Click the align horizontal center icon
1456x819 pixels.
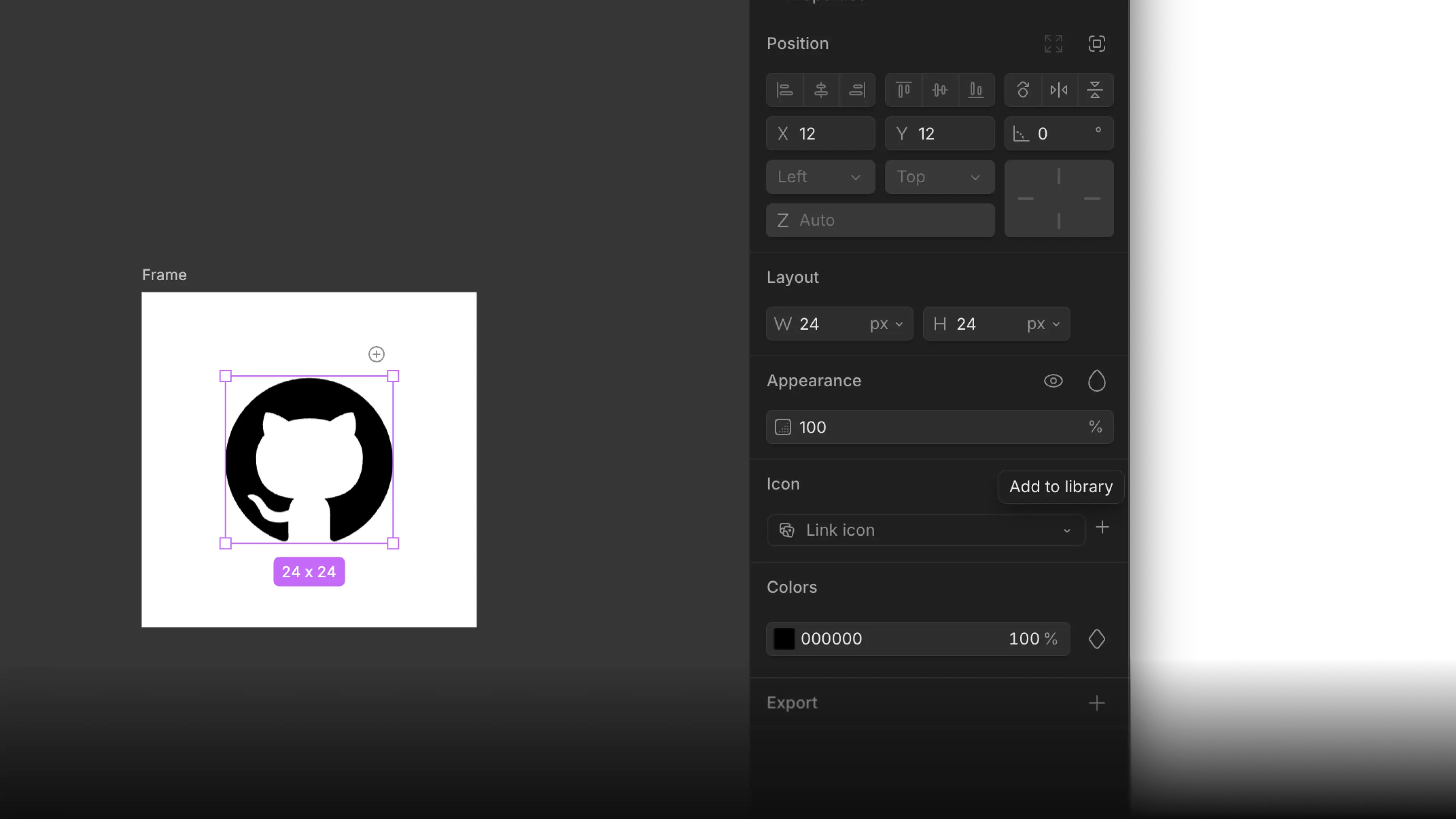coord(821,90)
